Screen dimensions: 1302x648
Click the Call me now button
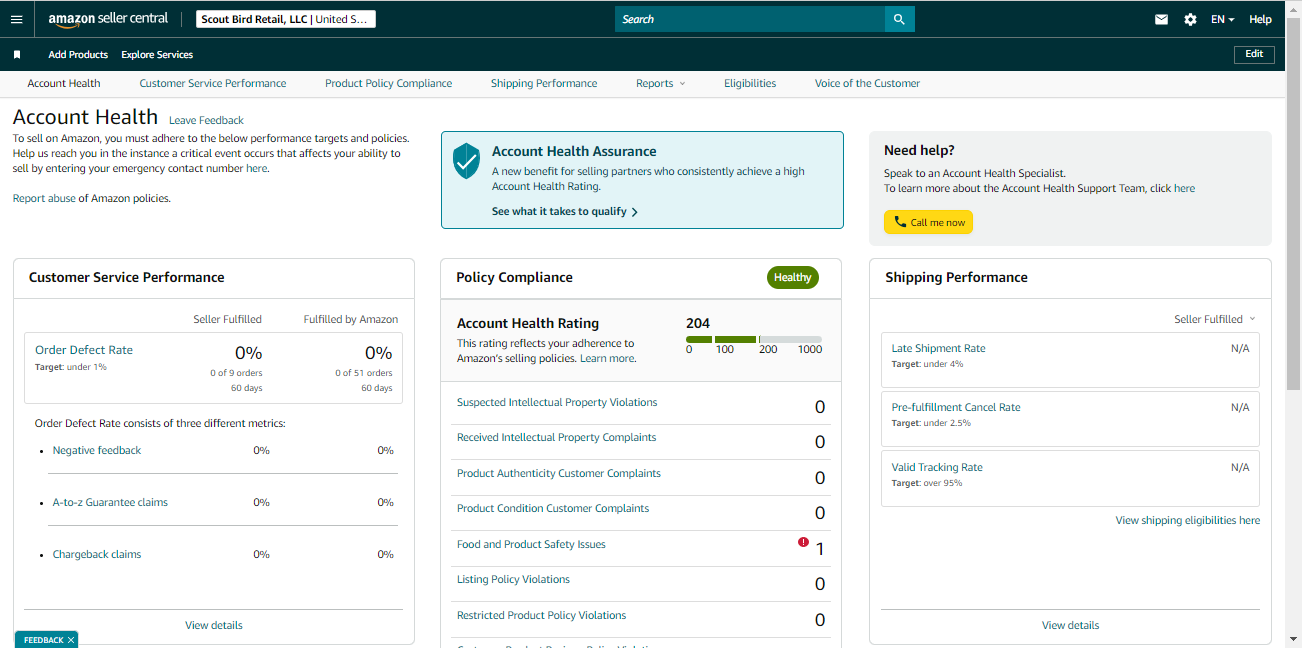(928, 222)
